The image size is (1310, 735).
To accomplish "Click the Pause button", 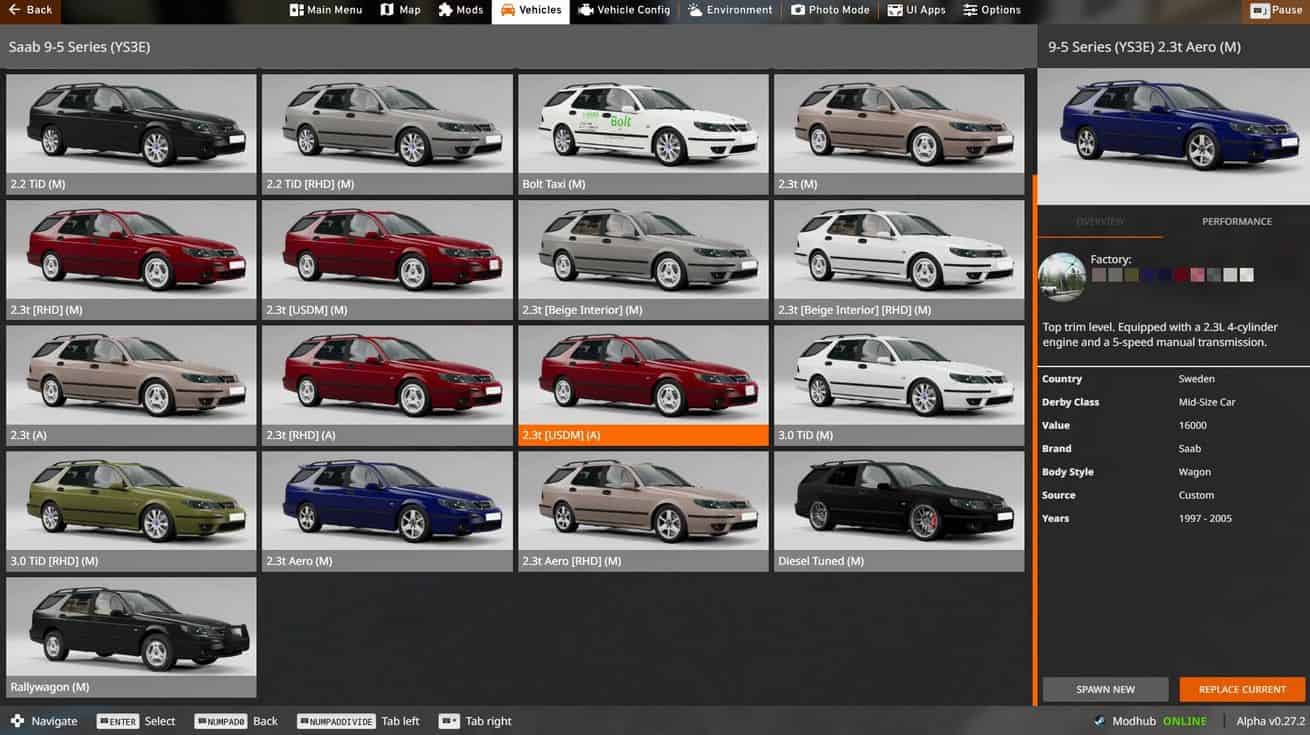I will [x=1276, y=11].
